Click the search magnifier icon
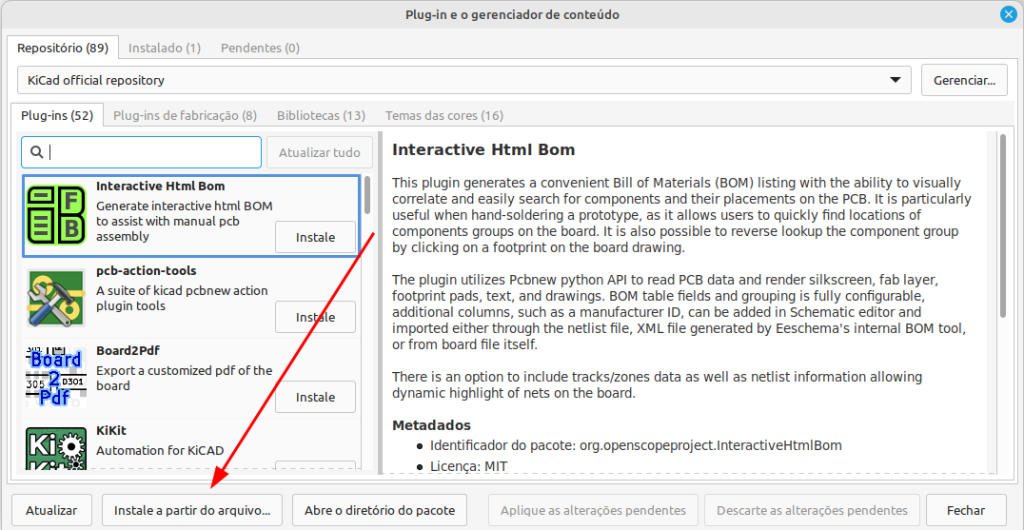1024x530 pixels. pyautogui.click(x=37, y=153)
